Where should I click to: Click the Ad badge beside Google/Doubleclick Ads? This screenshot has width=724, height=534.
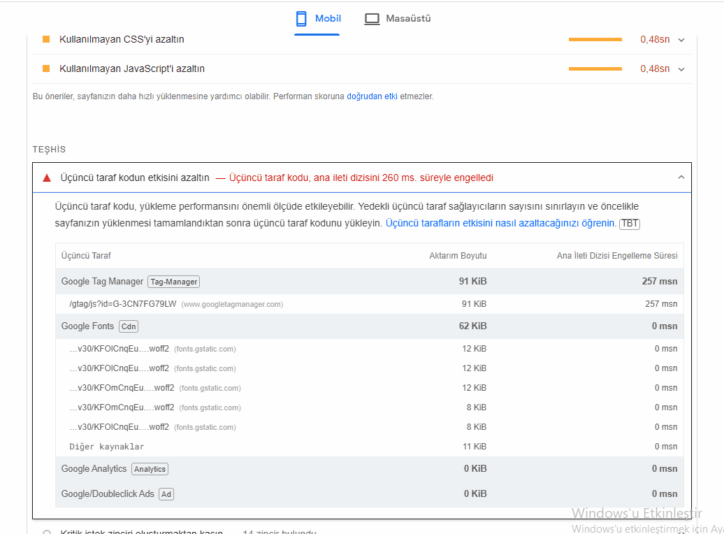[x=166, y=494]
